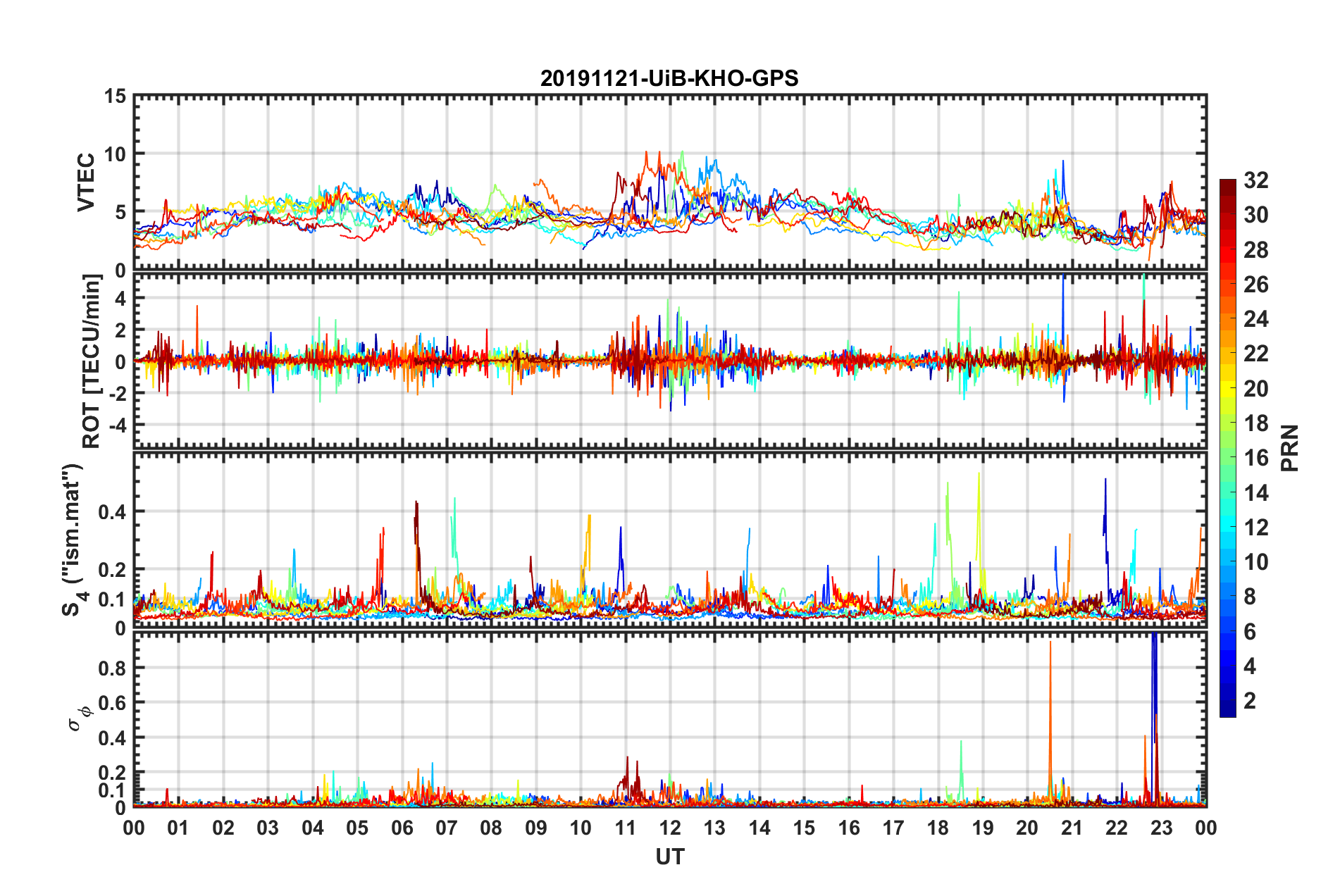Select the -4 tick on the ROT axis
Screen dimensions: 1340x896
pyautogui.click(x=117, y=425)
